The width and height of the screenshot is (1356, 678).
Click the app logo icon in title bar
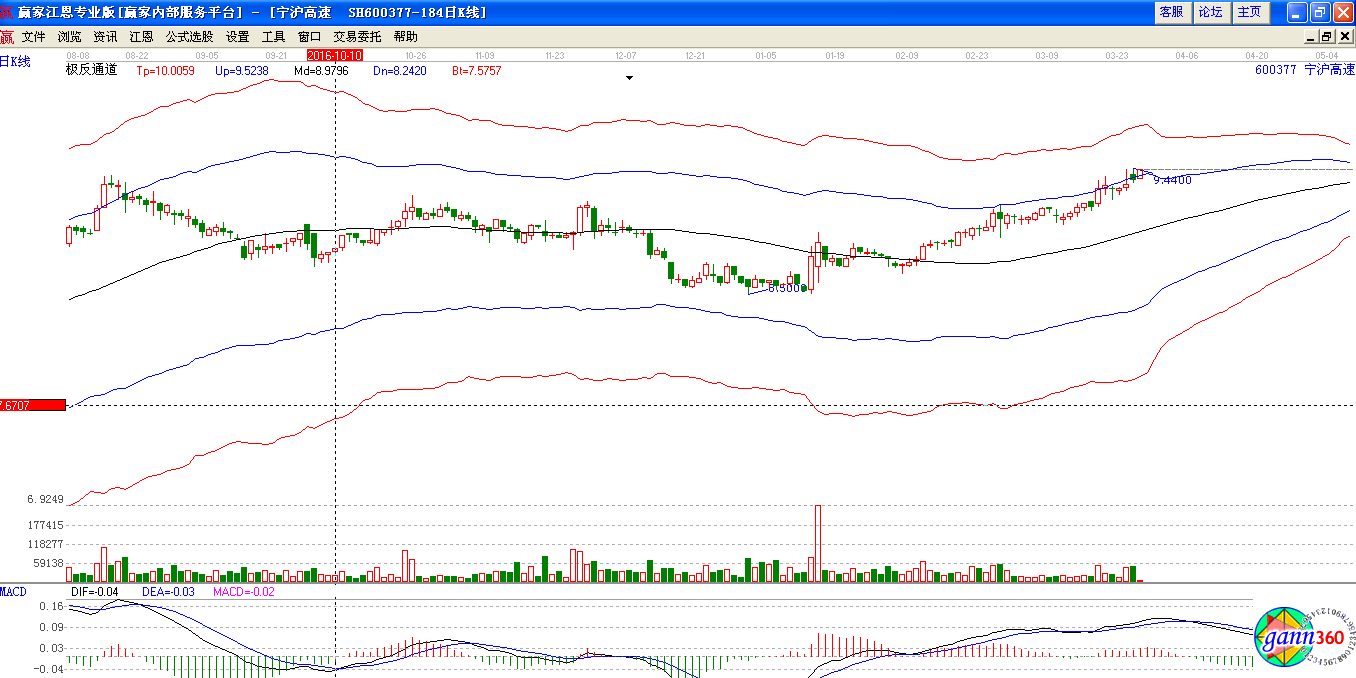coord(8,12)
